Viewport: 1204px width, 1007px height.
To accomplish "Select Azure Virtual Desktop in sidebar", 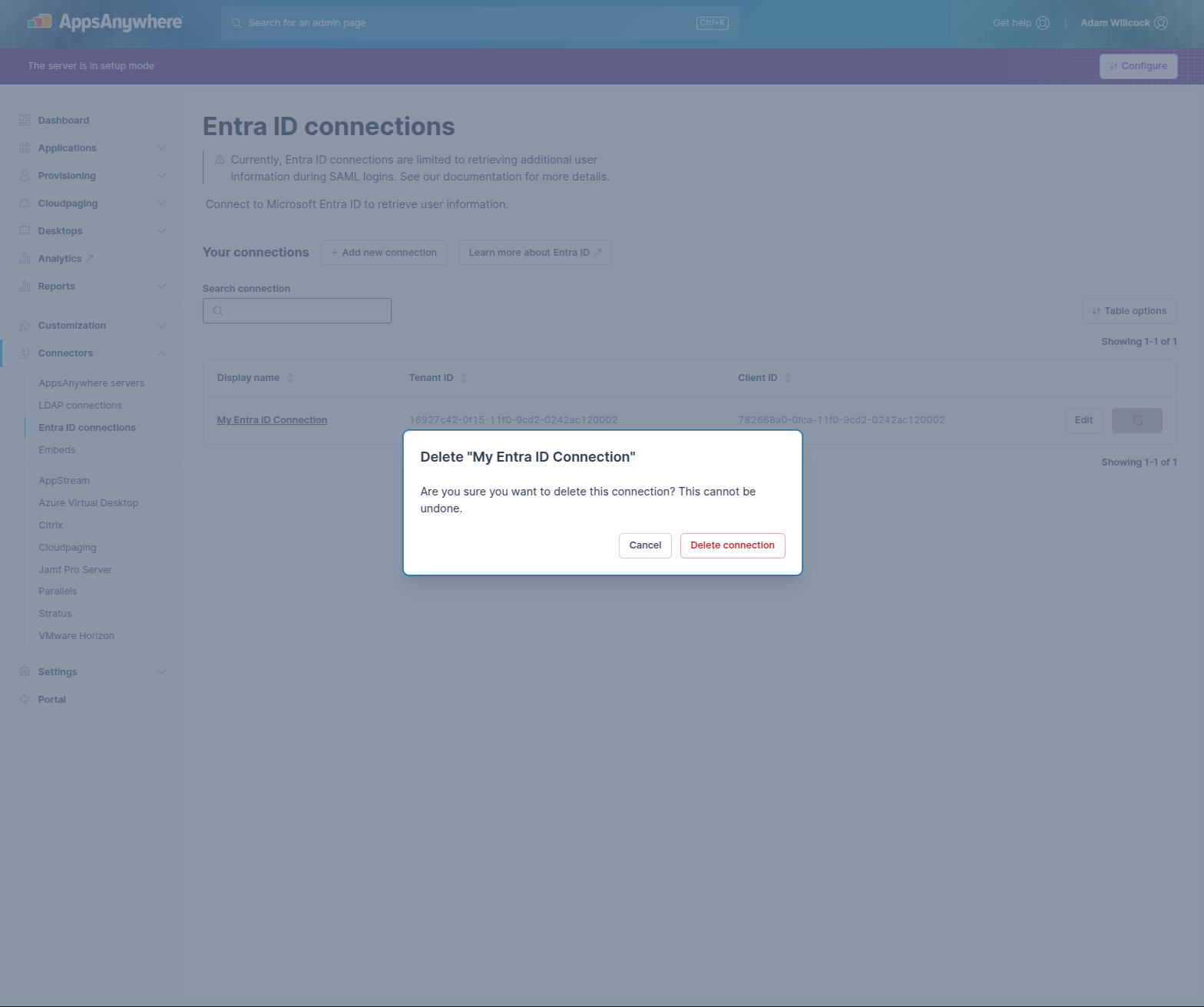I will [89, 503].
